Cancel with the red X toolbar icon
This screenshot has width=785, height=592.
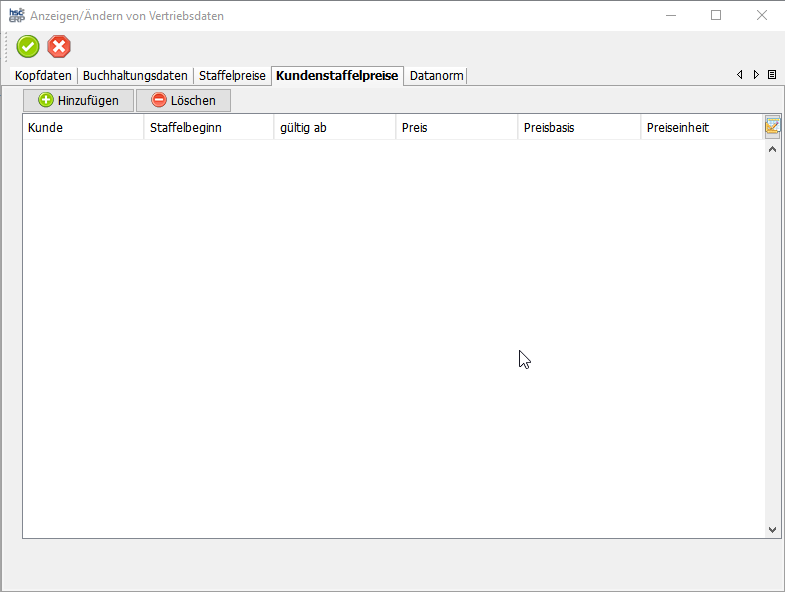60,46
